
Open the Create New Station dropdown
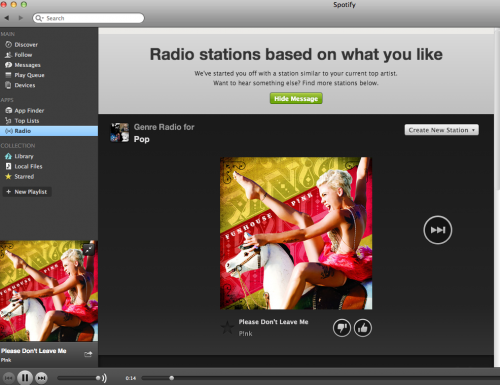pyautogui.click(x=441, y=130)
